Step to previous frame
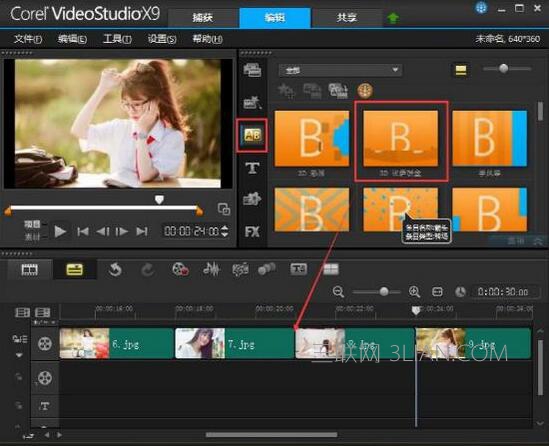Screen dimensions: 549x446 (x=103, y=231)
